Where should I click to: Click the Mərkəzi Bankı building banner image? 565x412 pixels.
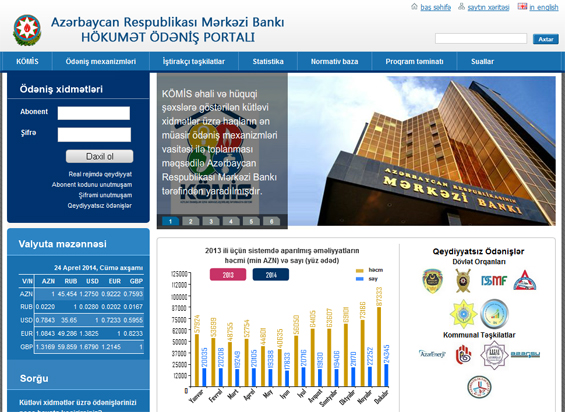tap(422, 151)
